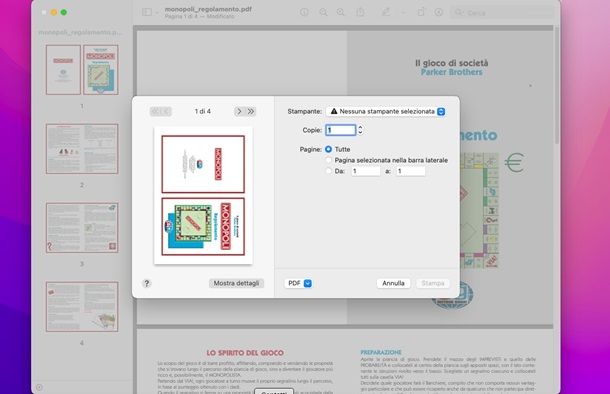Open the Stampante printer dropdown
This screenshot has height=394, width=610.
[x=386, y=112]
